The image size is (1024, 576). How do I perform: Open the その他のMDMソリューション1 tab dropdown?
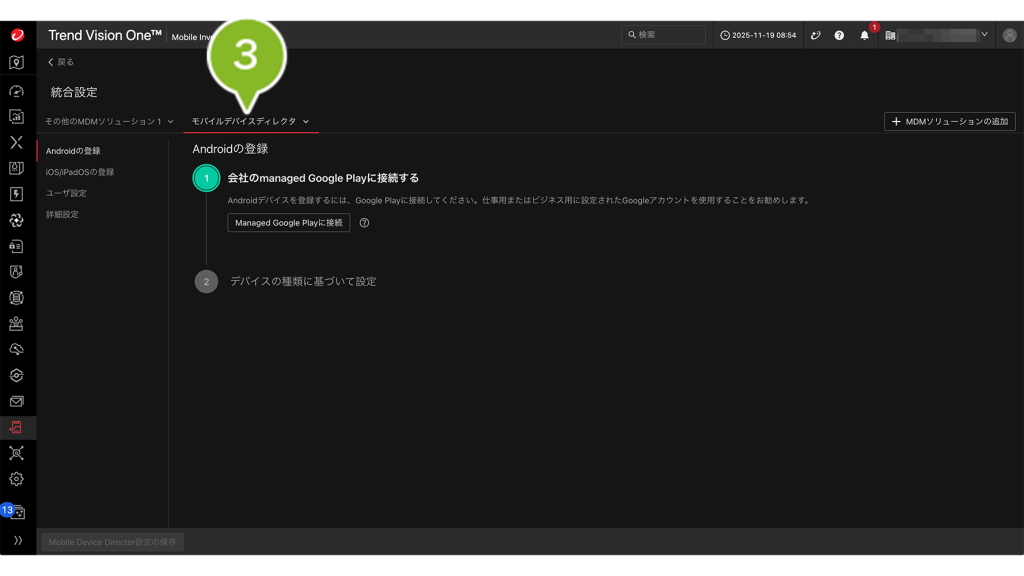pyautogui.click(x=109, y=121)
